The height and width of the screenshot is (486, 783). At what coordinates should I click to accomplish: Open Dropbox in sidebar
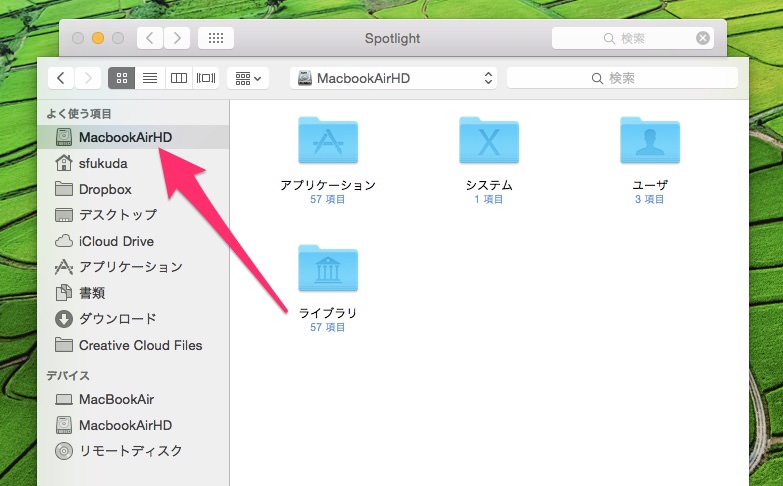click(x=133, y=189)
